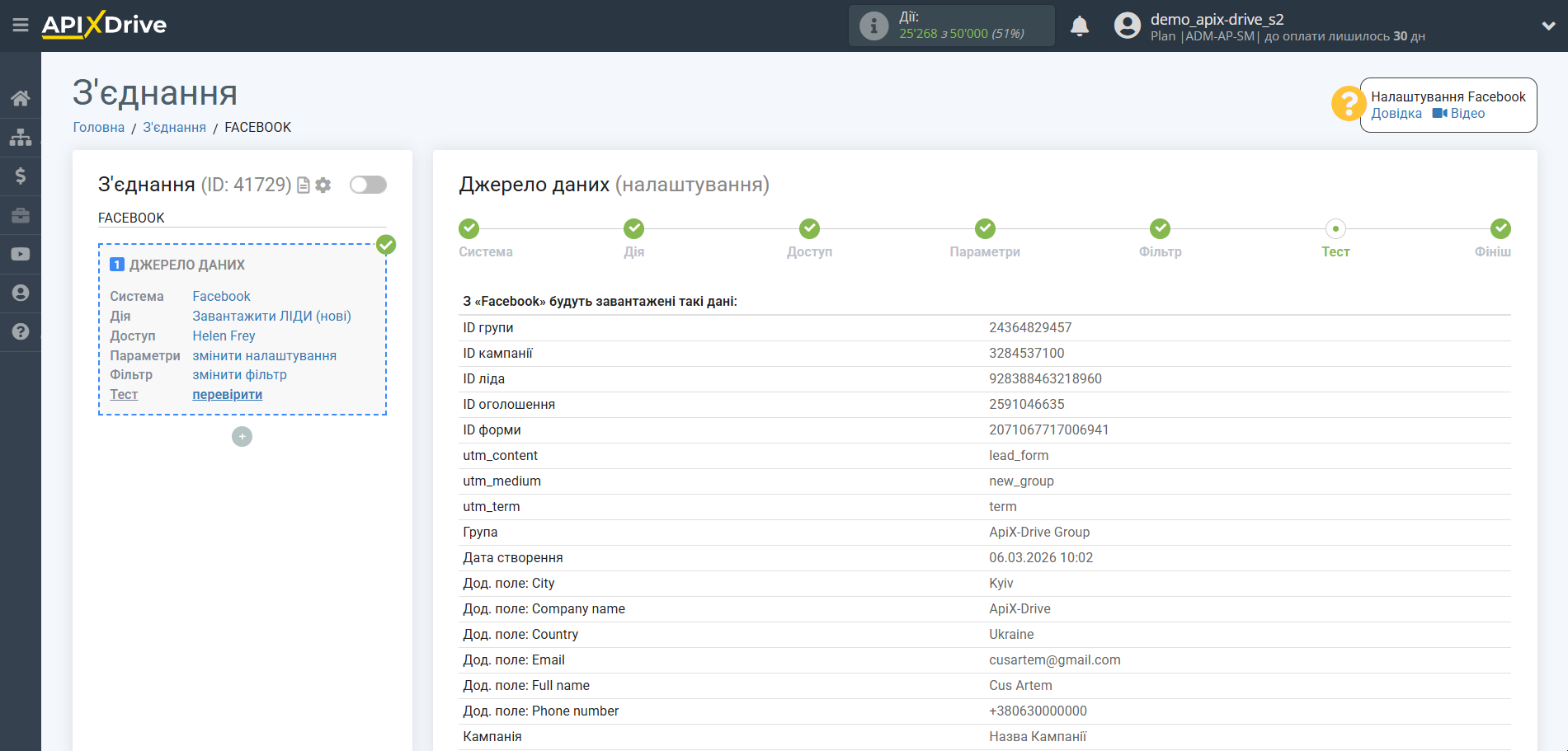1568x751 pixels.
Task: Click the notifications bell icon
Action: tap(1079, 26)
